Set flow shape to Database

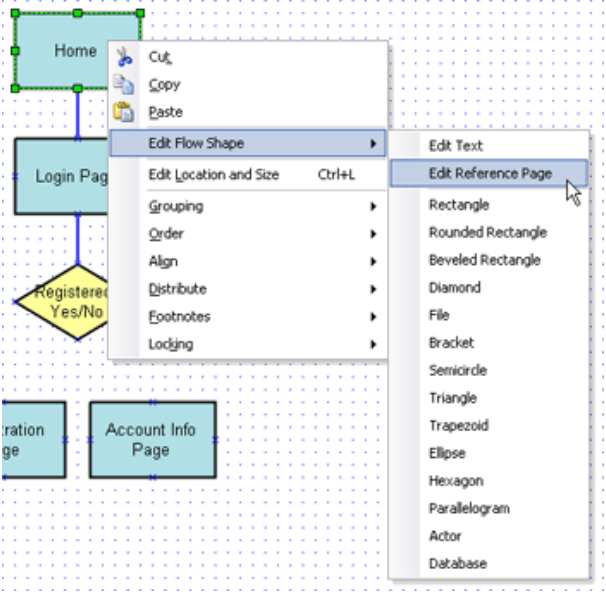457,563
